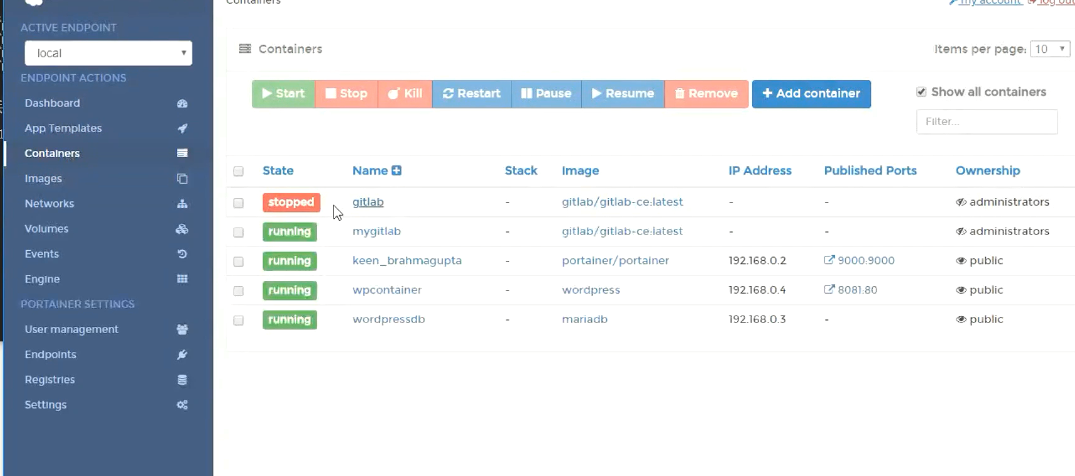Open User management settings
Viewport: 1075px width, 476px height.
coord(71,329)
